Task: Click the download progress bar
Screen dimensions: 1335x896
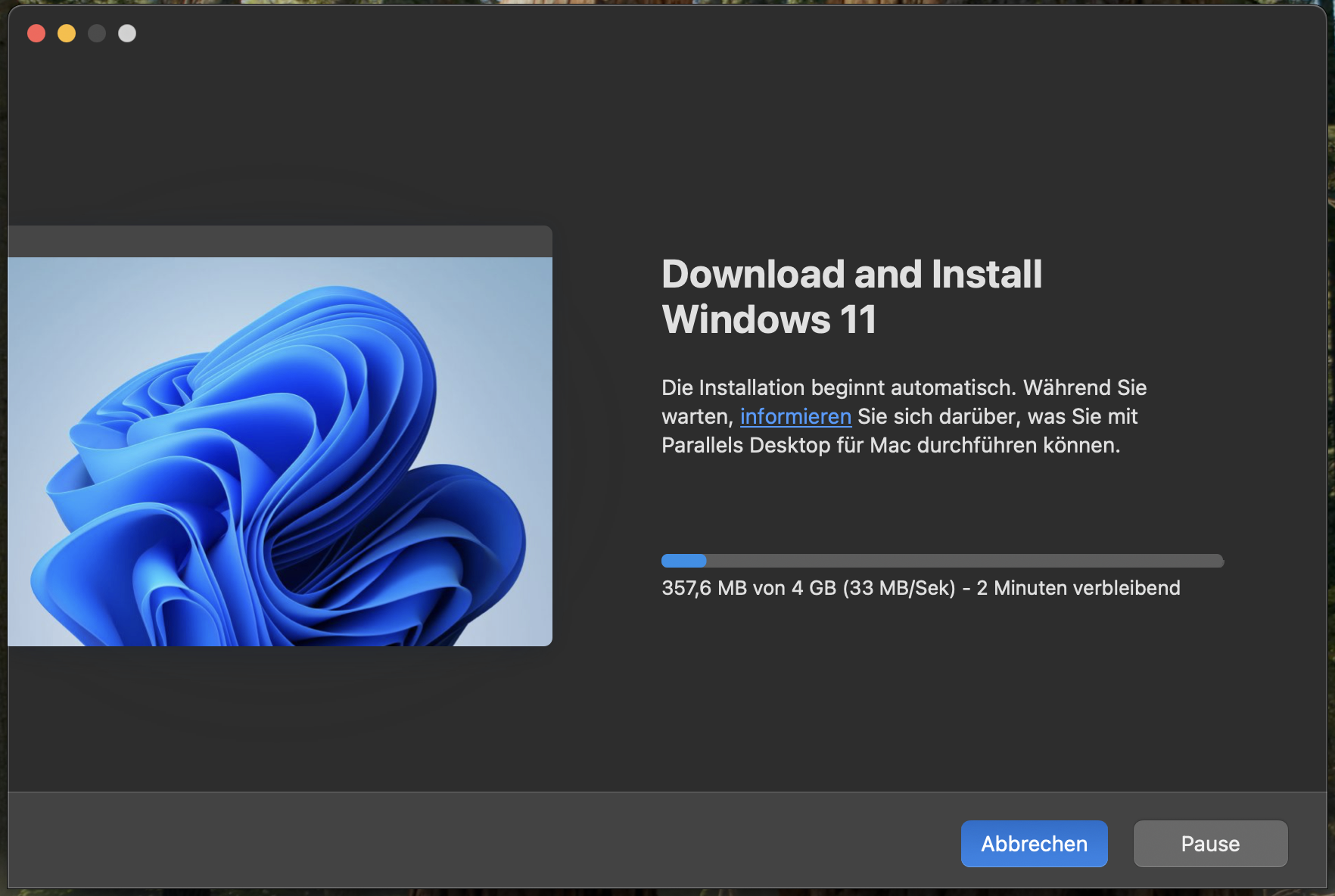Action: click(942, 561)
